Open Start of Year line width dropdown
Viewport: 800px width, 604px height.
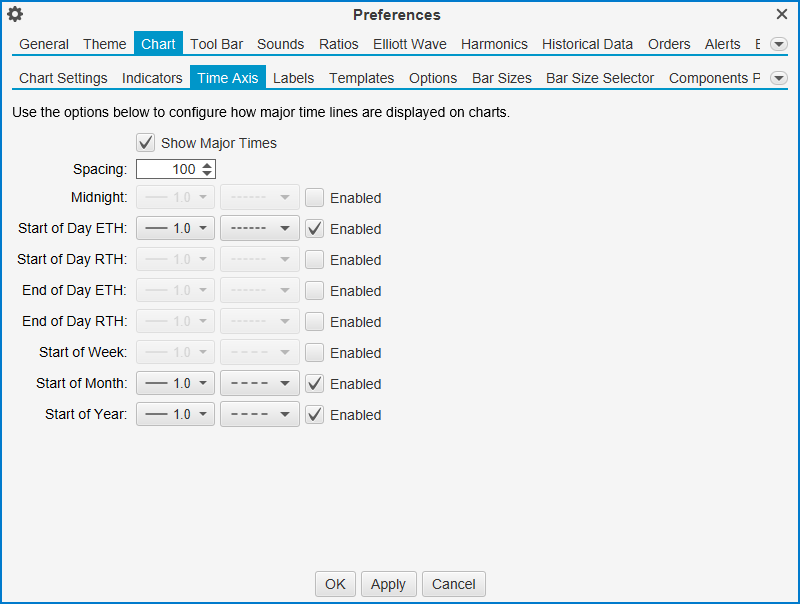(175, 415)
